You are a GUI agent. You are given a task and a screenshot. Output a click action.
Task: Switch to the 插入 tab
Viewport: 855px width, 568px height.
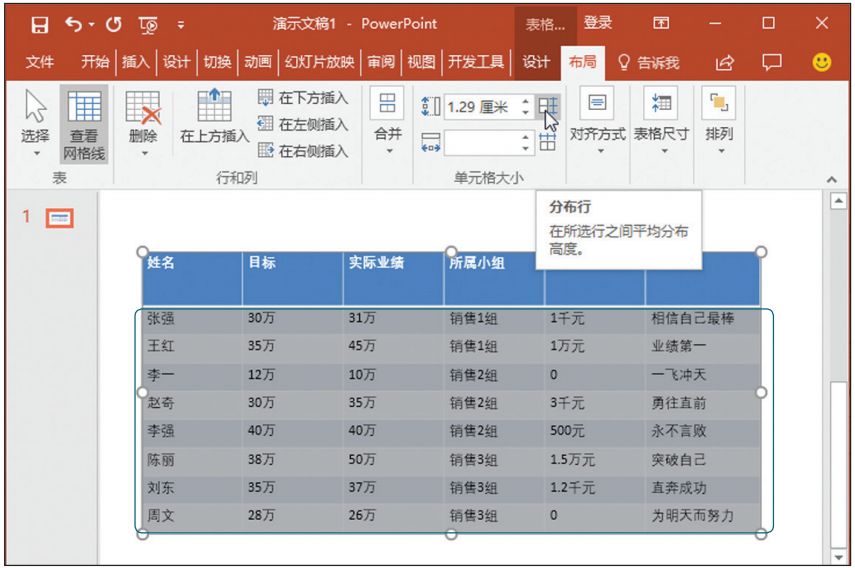[x=136, y=62]
